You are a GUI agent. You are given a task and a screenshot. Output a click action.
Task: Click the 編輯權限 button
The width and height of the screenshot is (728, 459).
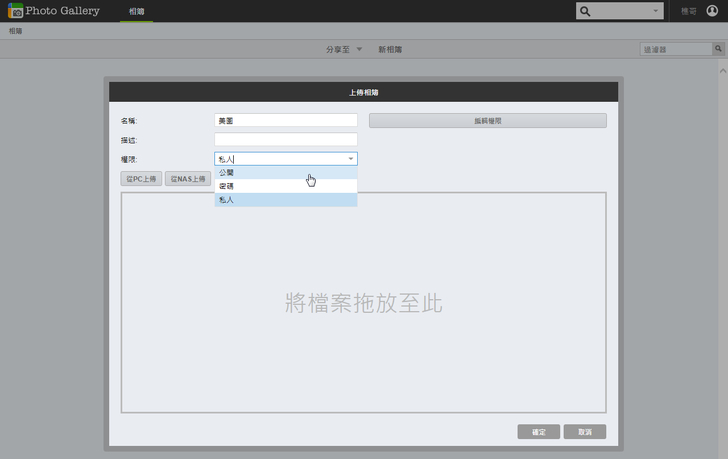coord(488,121)
